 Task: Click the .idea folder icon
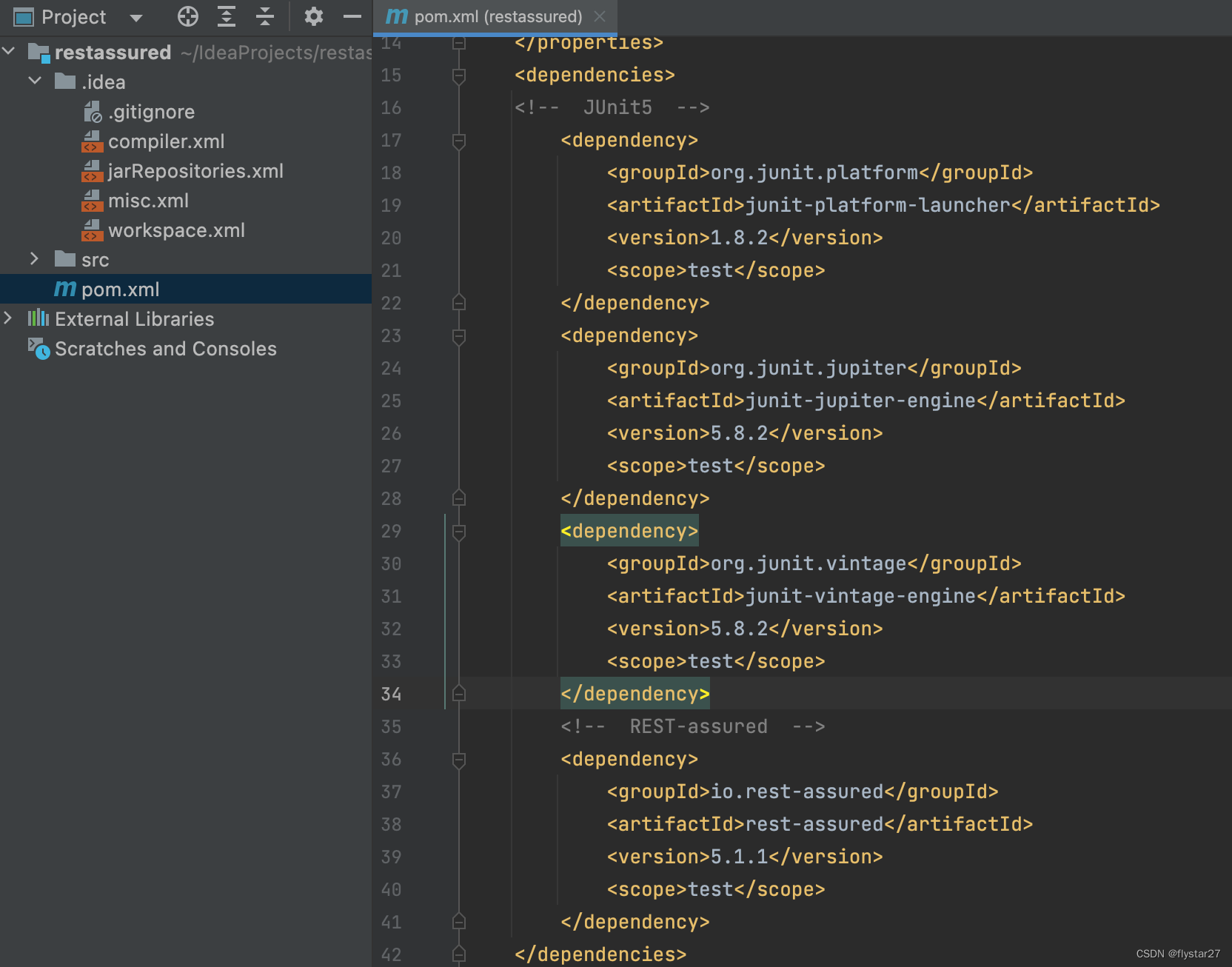(x=65, y=81)
